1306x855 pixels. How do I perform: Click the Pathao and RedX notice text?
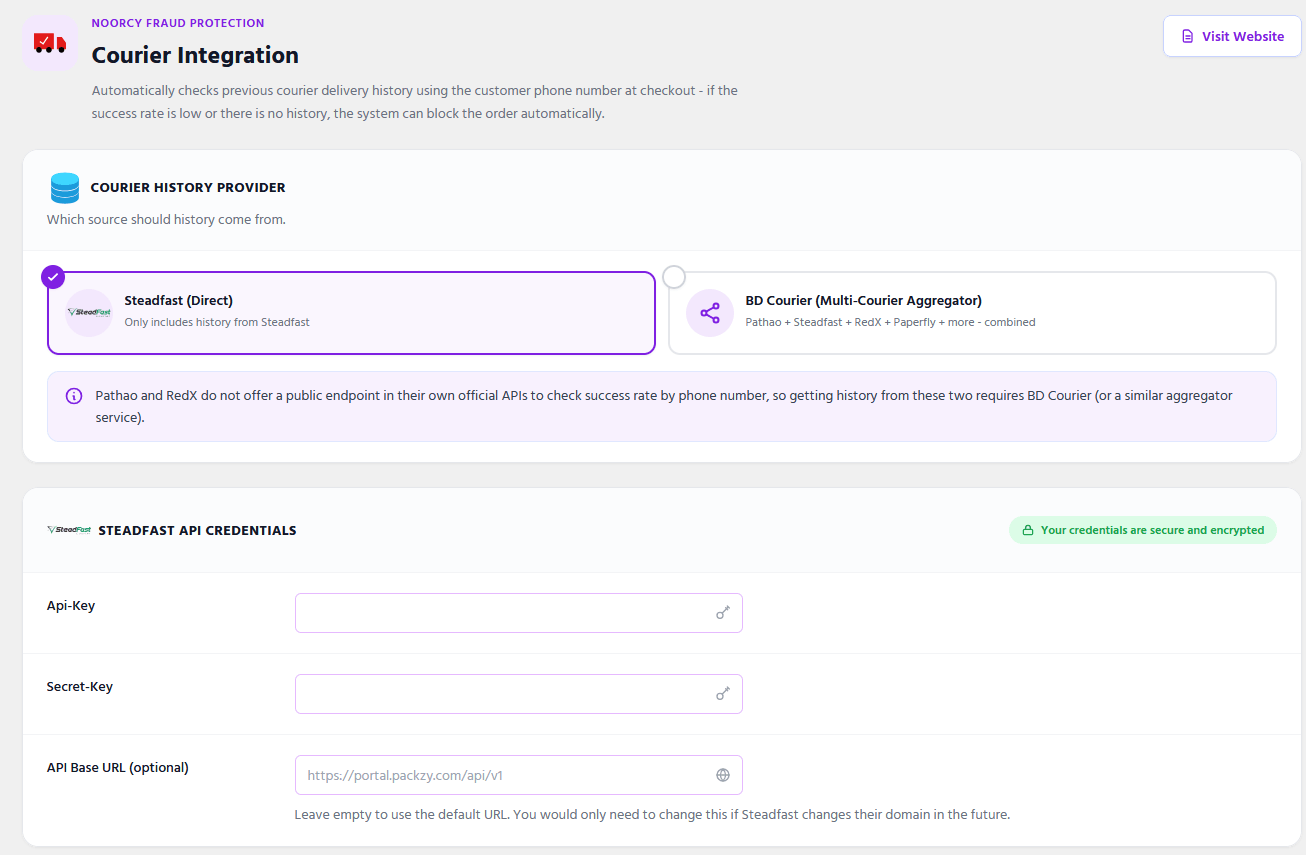point(664,406)
